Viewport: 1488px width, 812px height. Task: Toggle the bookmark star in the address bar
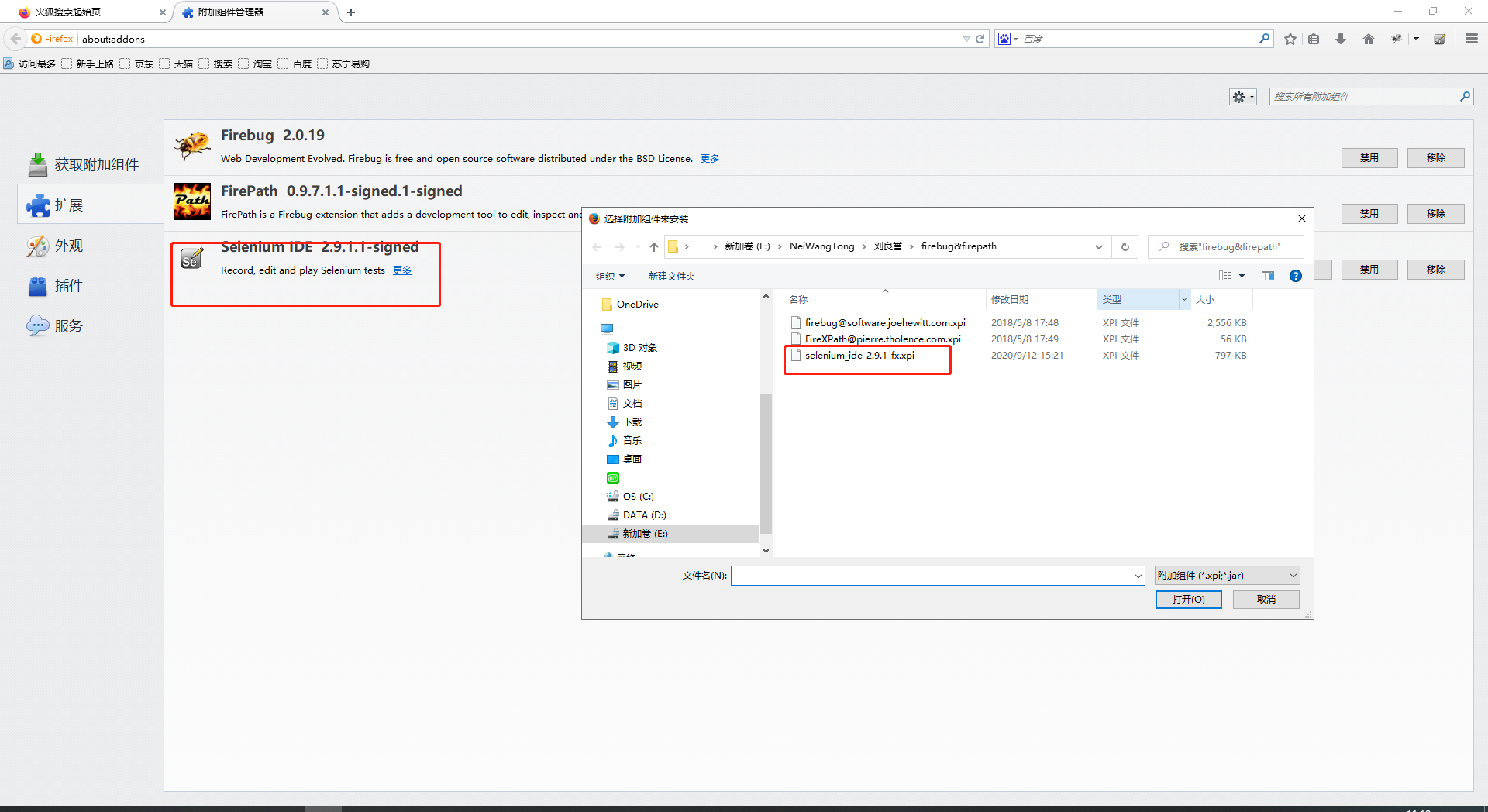(x=1290, y=38)
